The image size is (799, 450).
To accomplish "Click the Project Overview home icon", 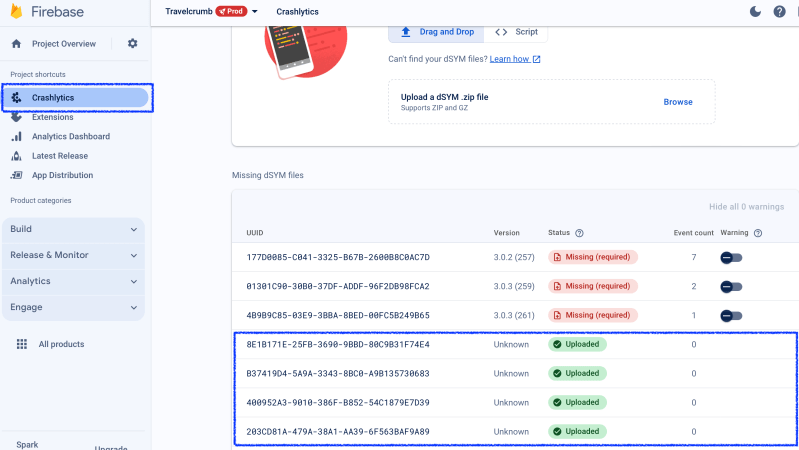I will (16, 44).
